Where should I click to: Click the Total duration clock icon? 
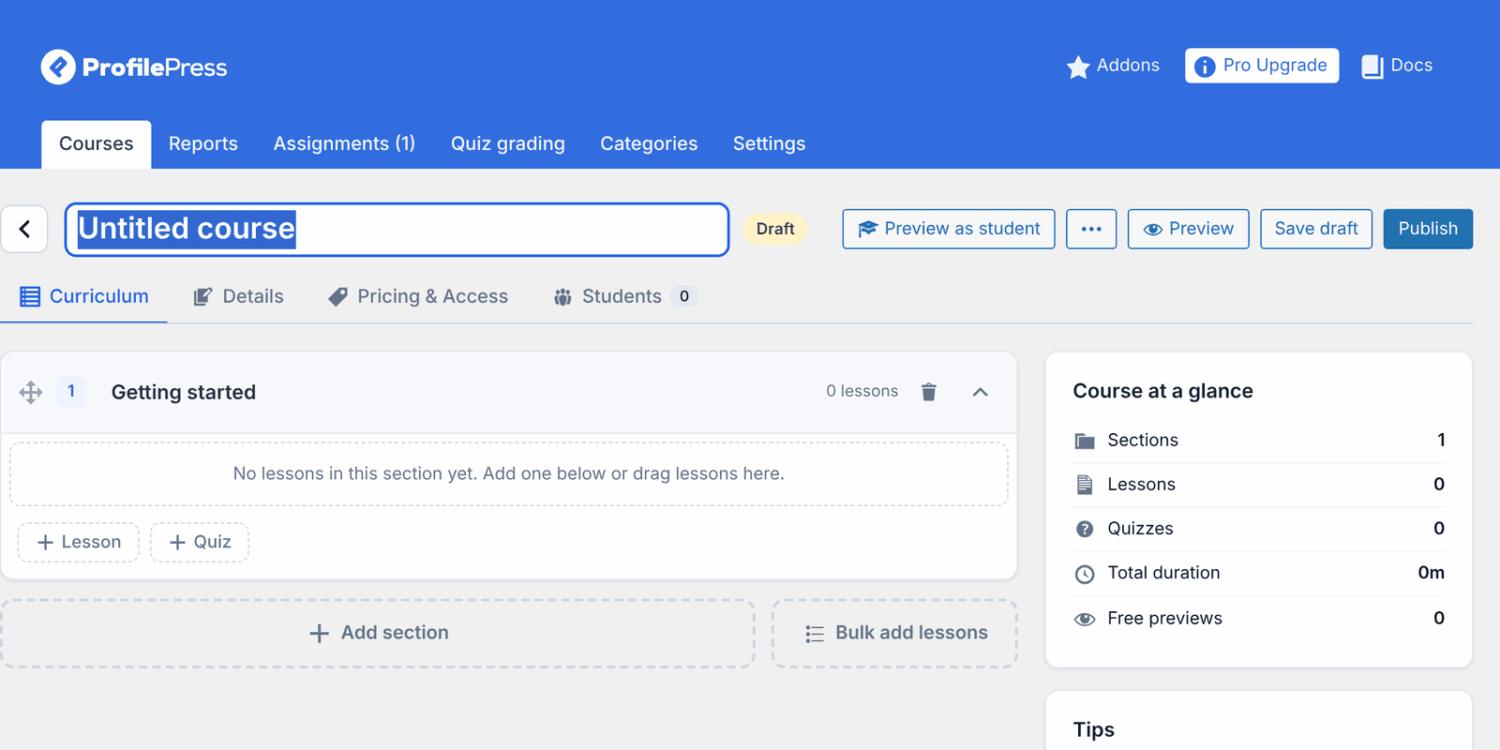(x=1084, y=574)
